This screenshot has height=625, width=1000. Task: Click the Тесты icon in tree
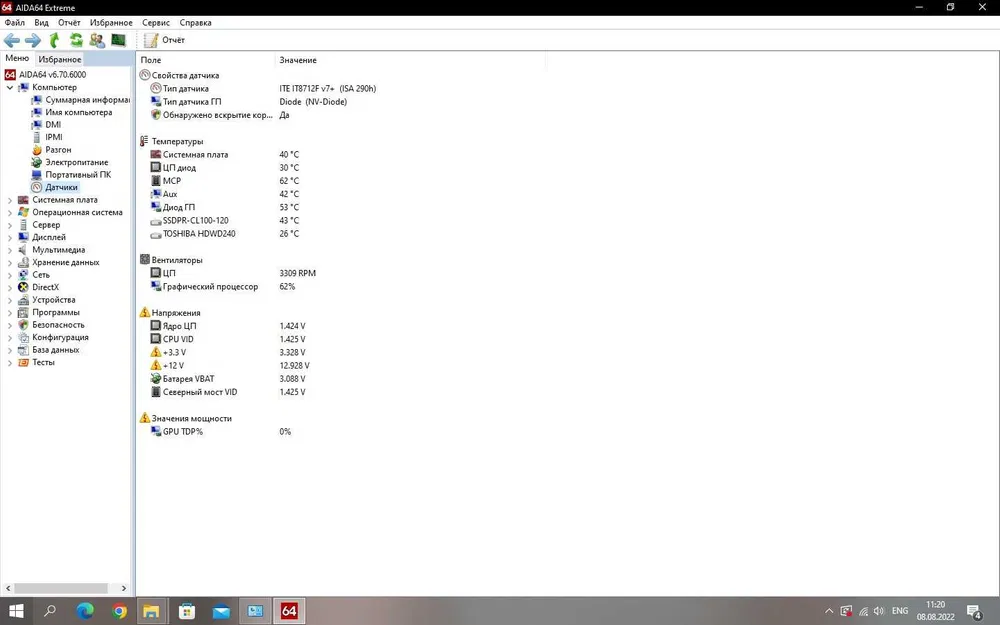[23, 362]
